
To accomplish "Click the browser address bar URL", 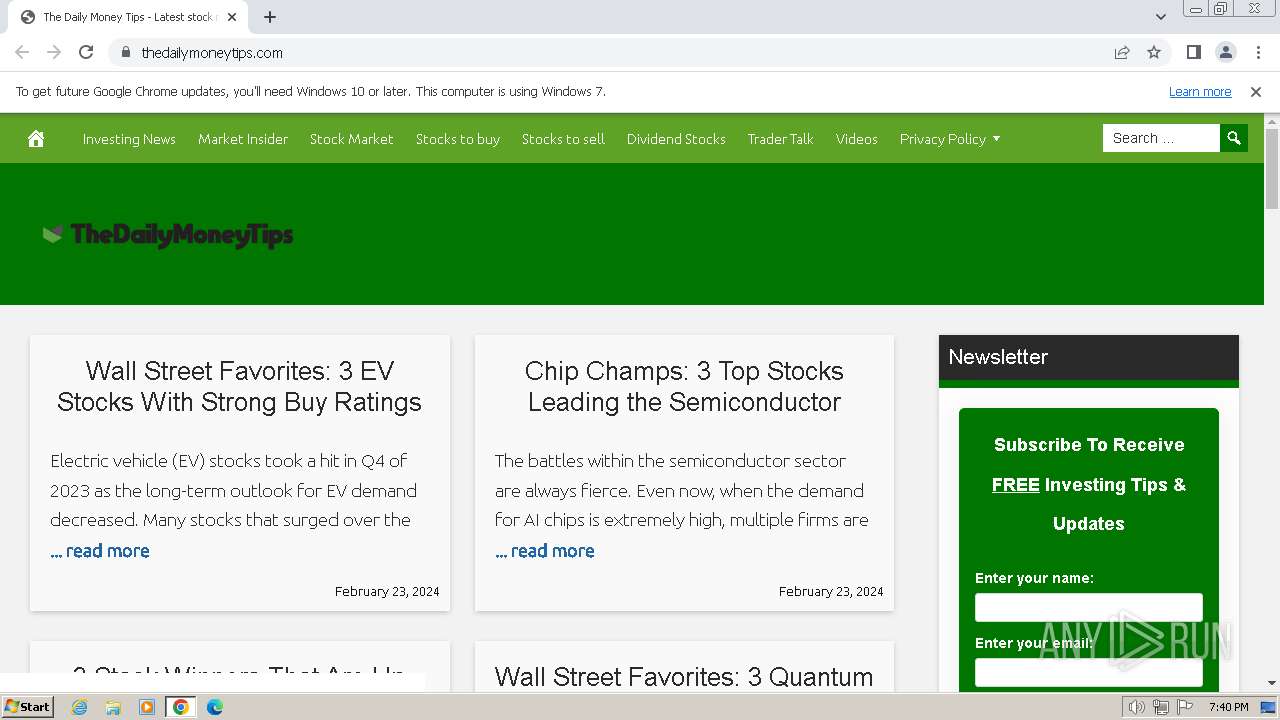I will (212, 52).
